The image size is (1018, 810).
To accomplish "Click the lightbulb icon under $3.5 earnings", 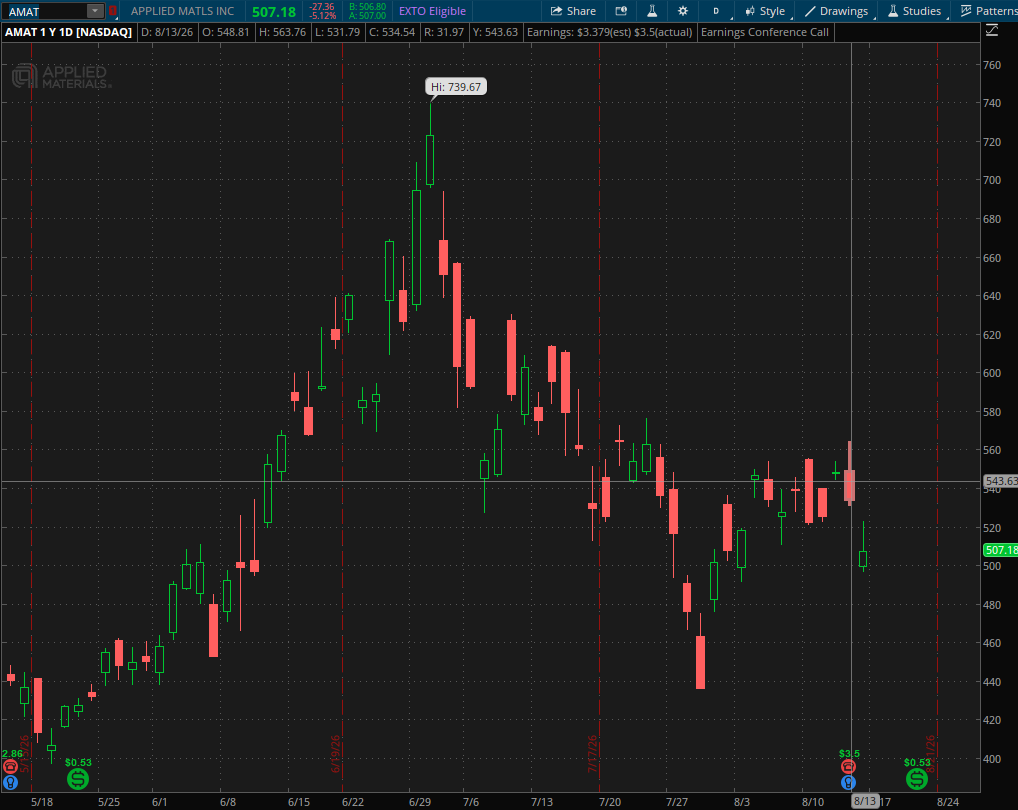I will (x=849, y=782).
